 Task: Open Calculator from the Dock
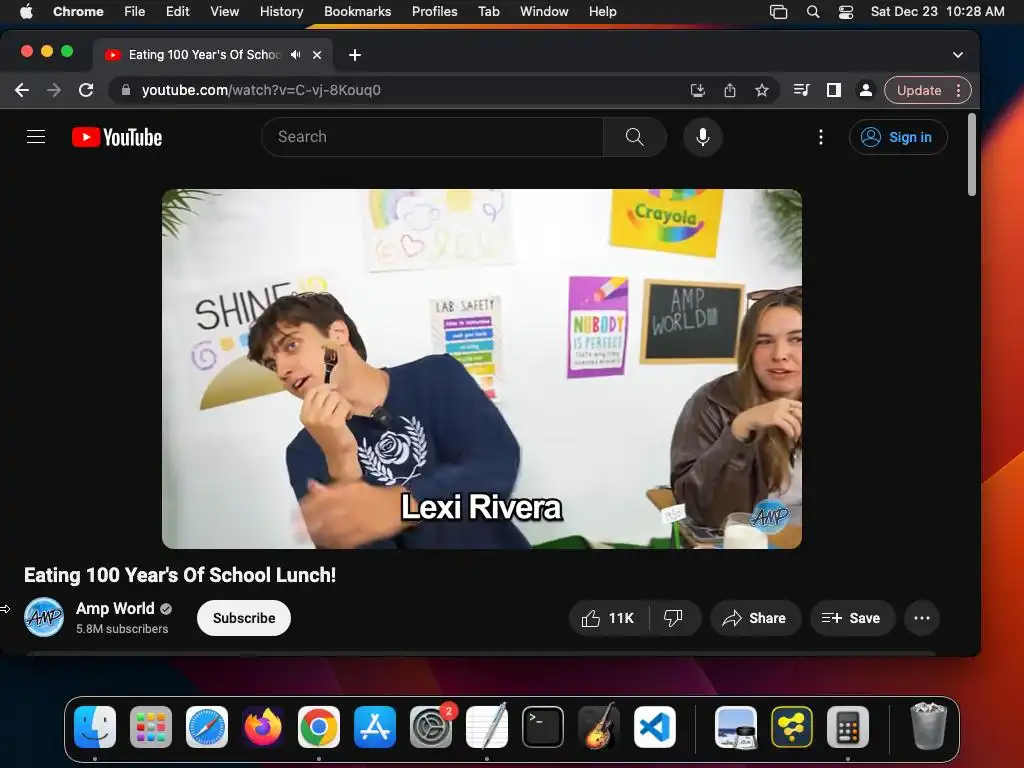848,727
